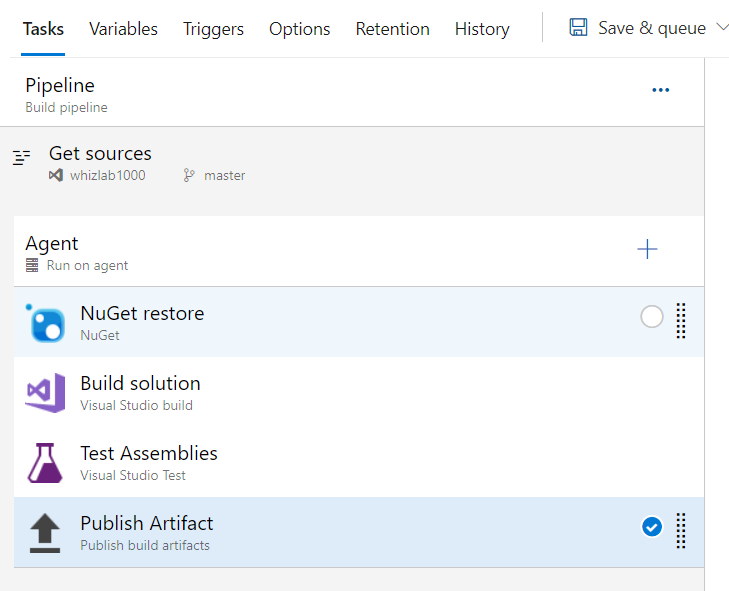Screen dimensions: 729x591
Task: Expand the Save & queue dropdown arrow
Action: pyautogui.click(x=723, y=28)
